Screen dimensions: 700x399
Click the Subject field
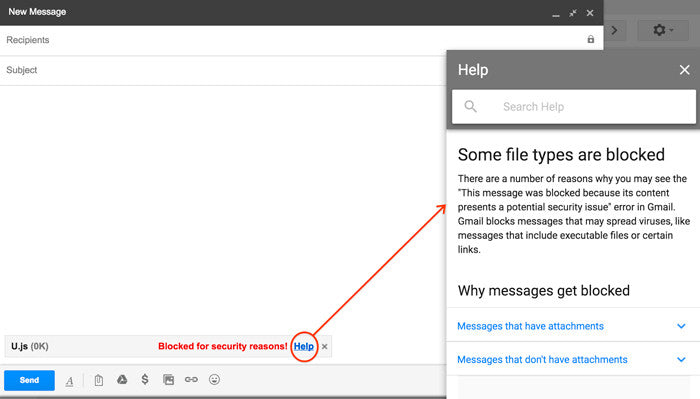223,70
